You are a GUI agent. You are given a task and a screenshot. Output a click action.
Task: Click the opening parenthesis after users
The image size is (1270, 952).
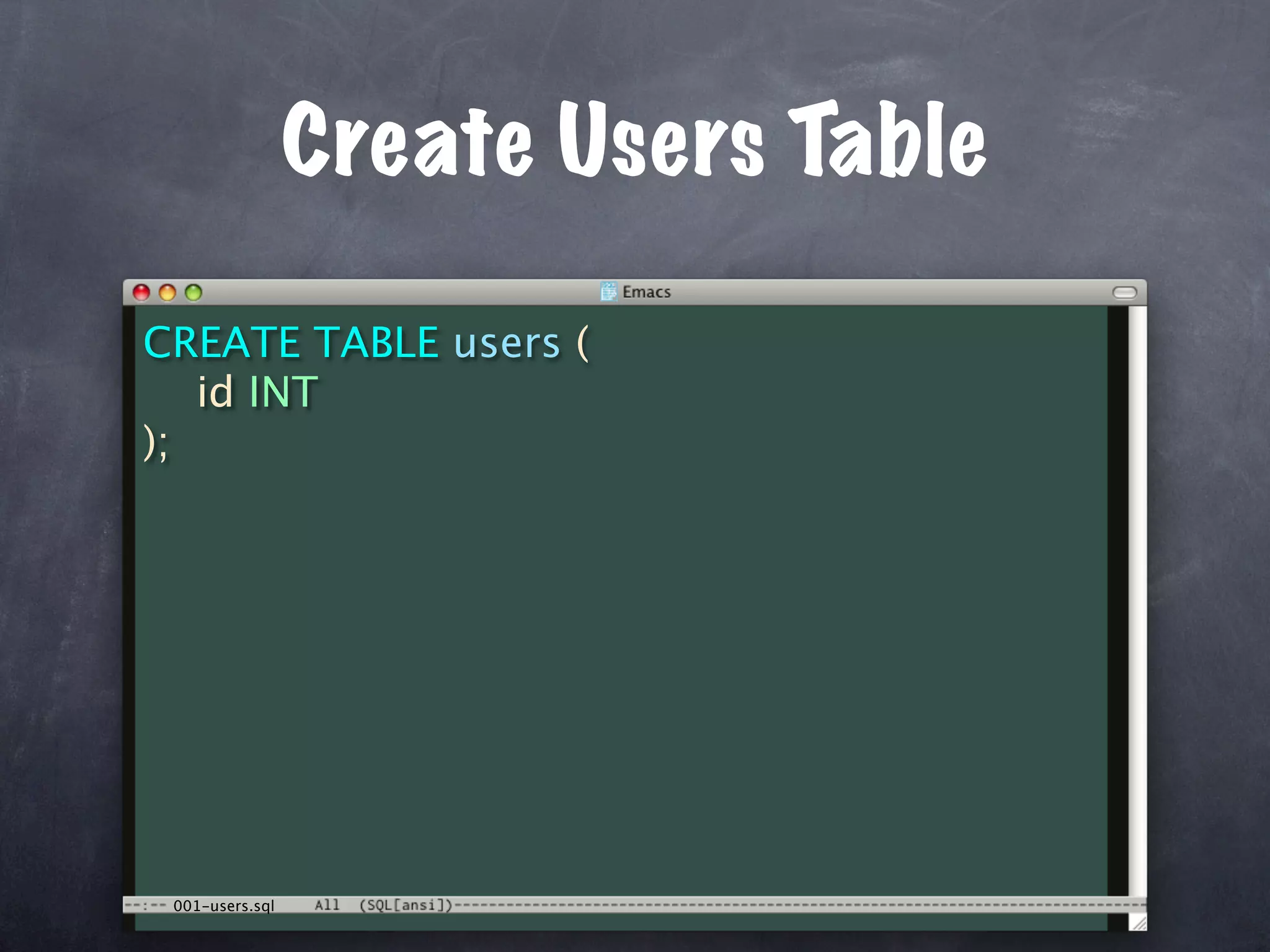(x=583, y=343)
